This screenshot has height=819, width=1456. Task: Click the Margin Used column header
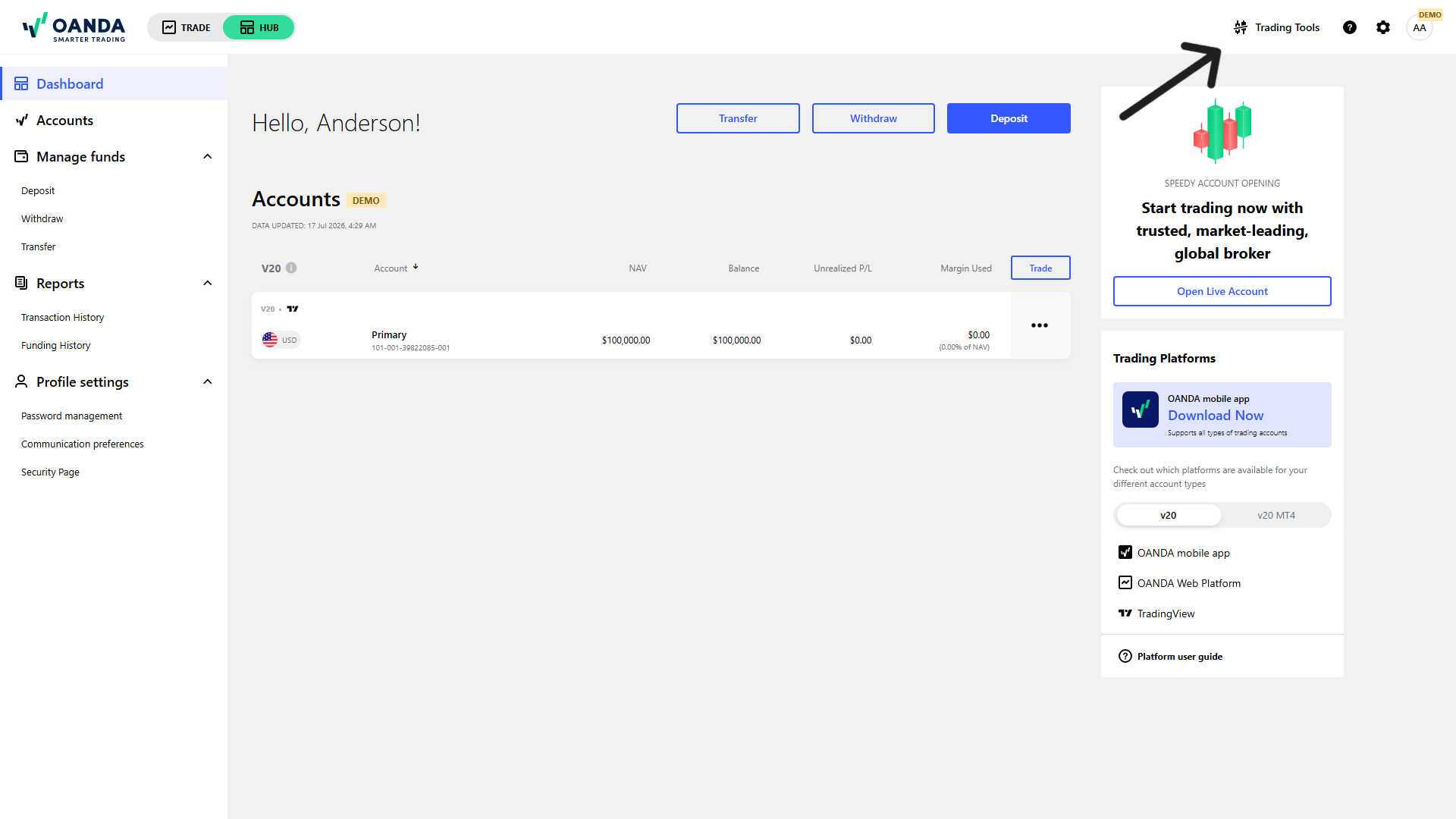tap(966, 268)
